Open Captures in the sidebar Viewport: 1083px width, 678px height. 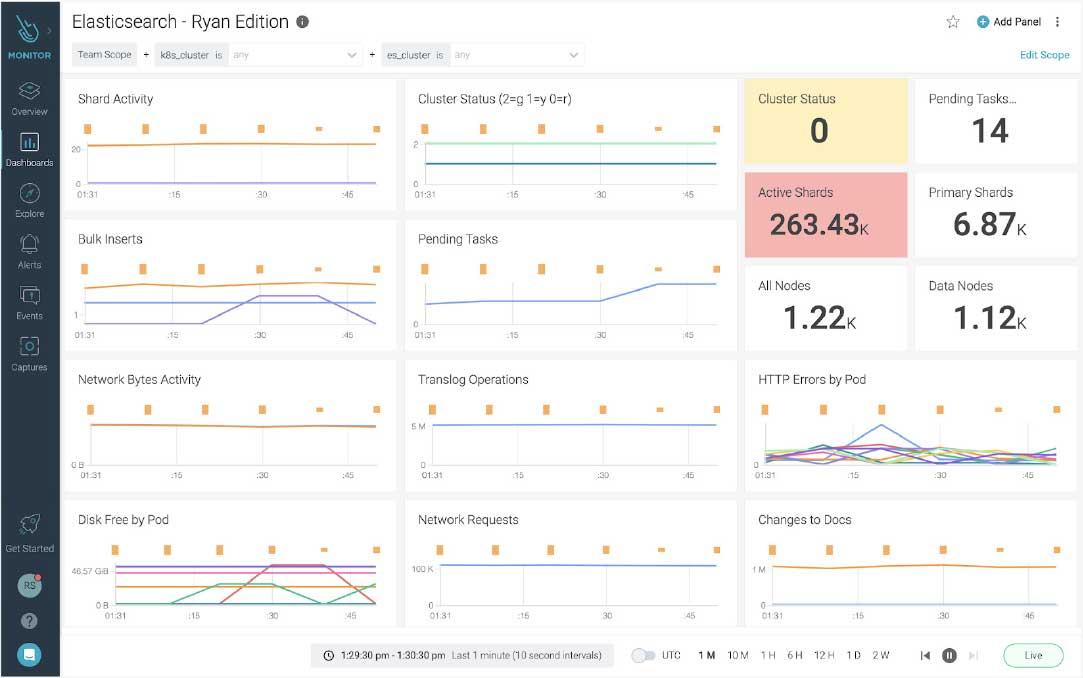(29, 348)
